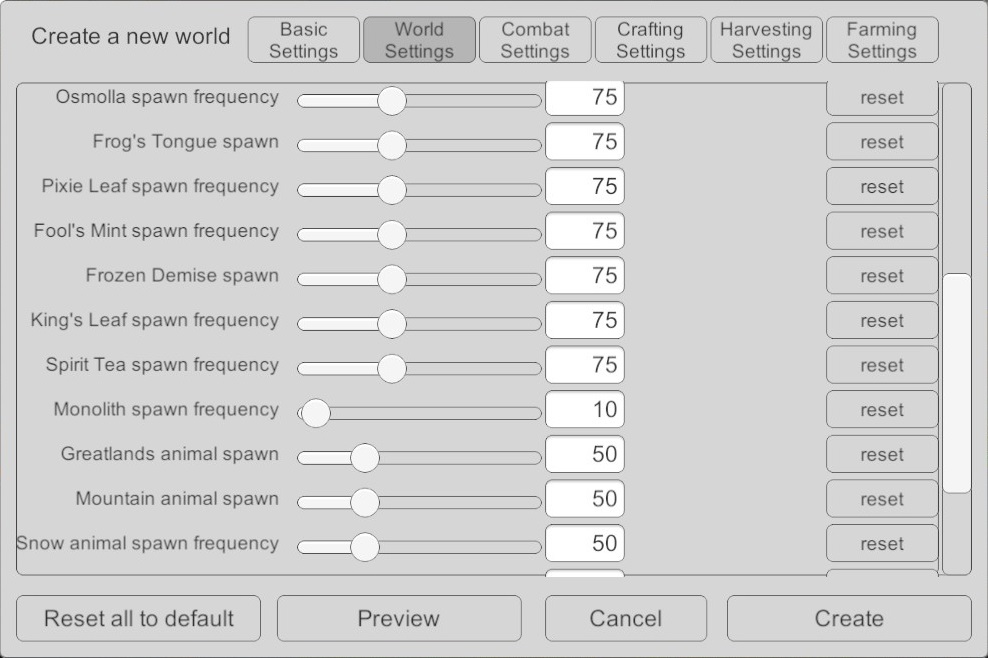This screenshot has width=988, height=658.
Task: Click the Pixie Leaf spawn value field
Action: tap(585, 187)
